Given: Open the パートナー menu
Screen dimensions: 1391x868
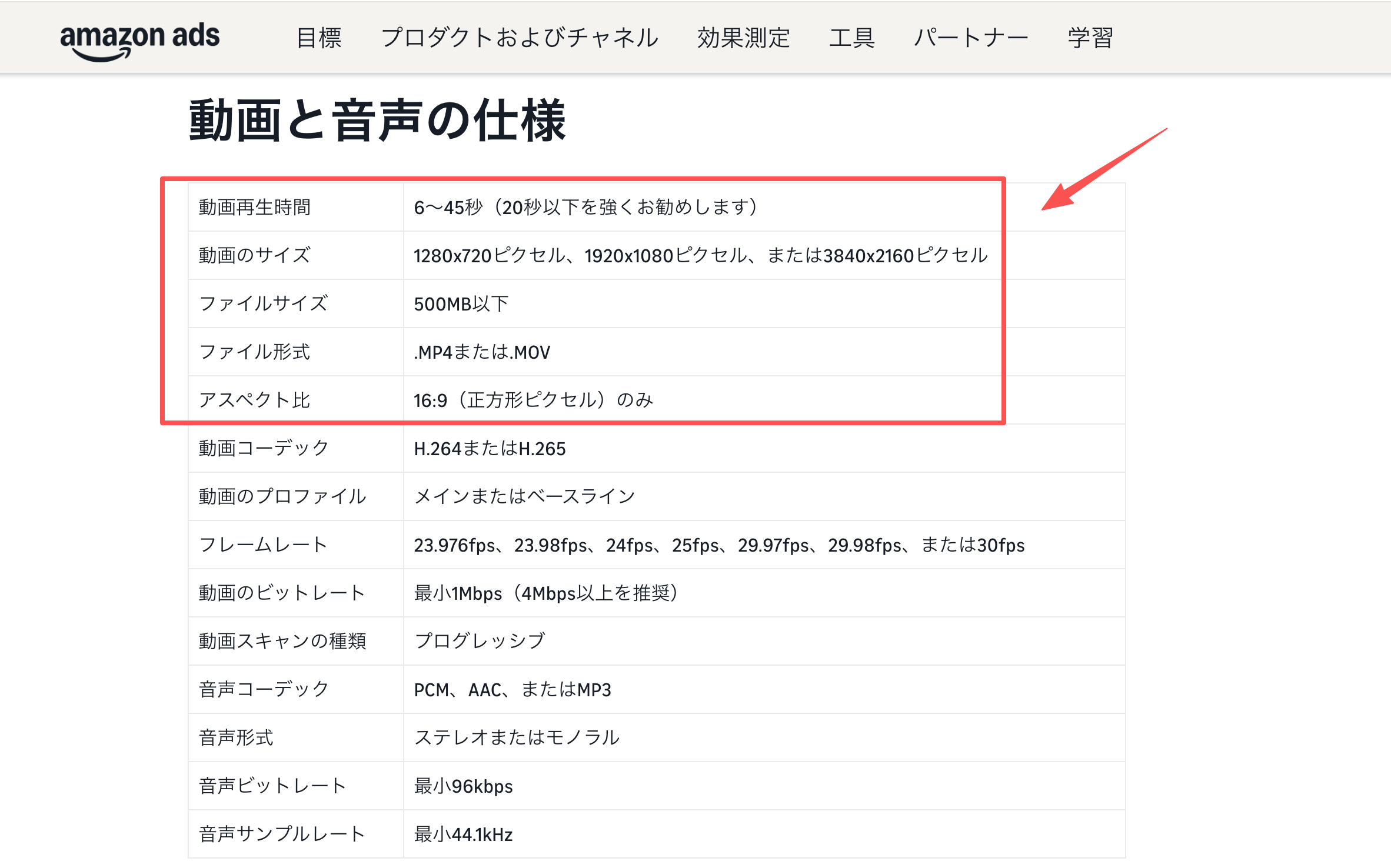Looking at the screenshot, I should coord(971,38).
